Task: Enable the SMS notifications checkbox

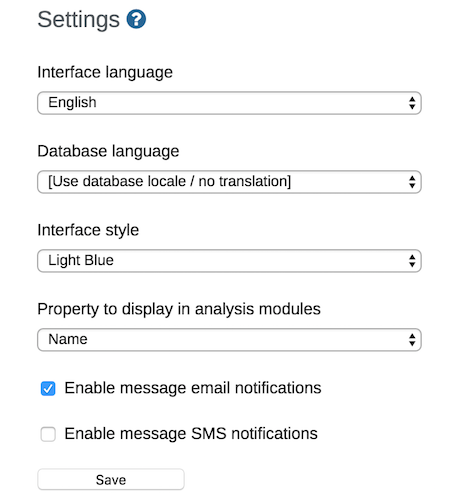Action: [48, 434]
